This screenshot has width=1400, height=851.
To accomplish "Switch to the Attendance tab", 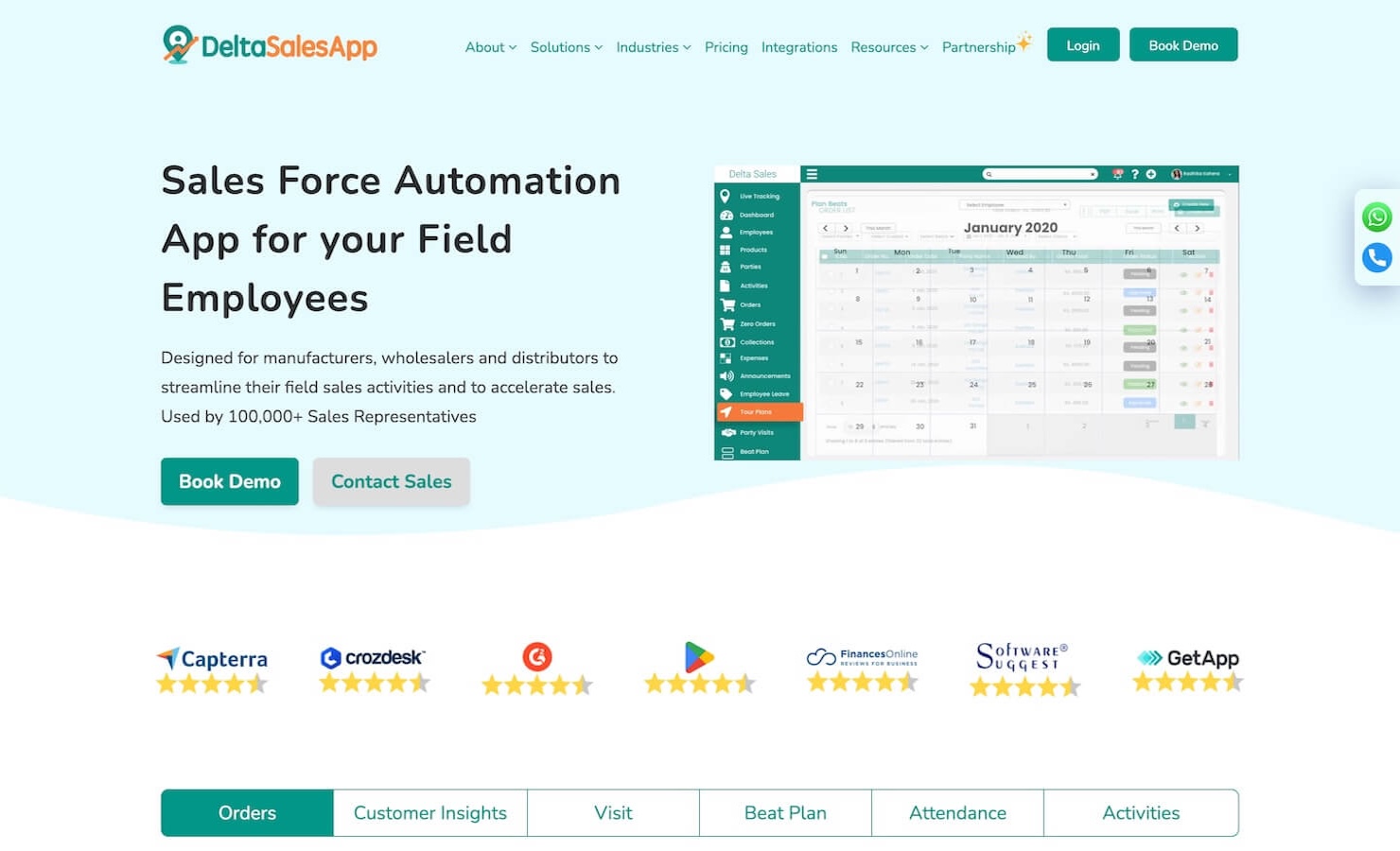I will coord(957,813).
